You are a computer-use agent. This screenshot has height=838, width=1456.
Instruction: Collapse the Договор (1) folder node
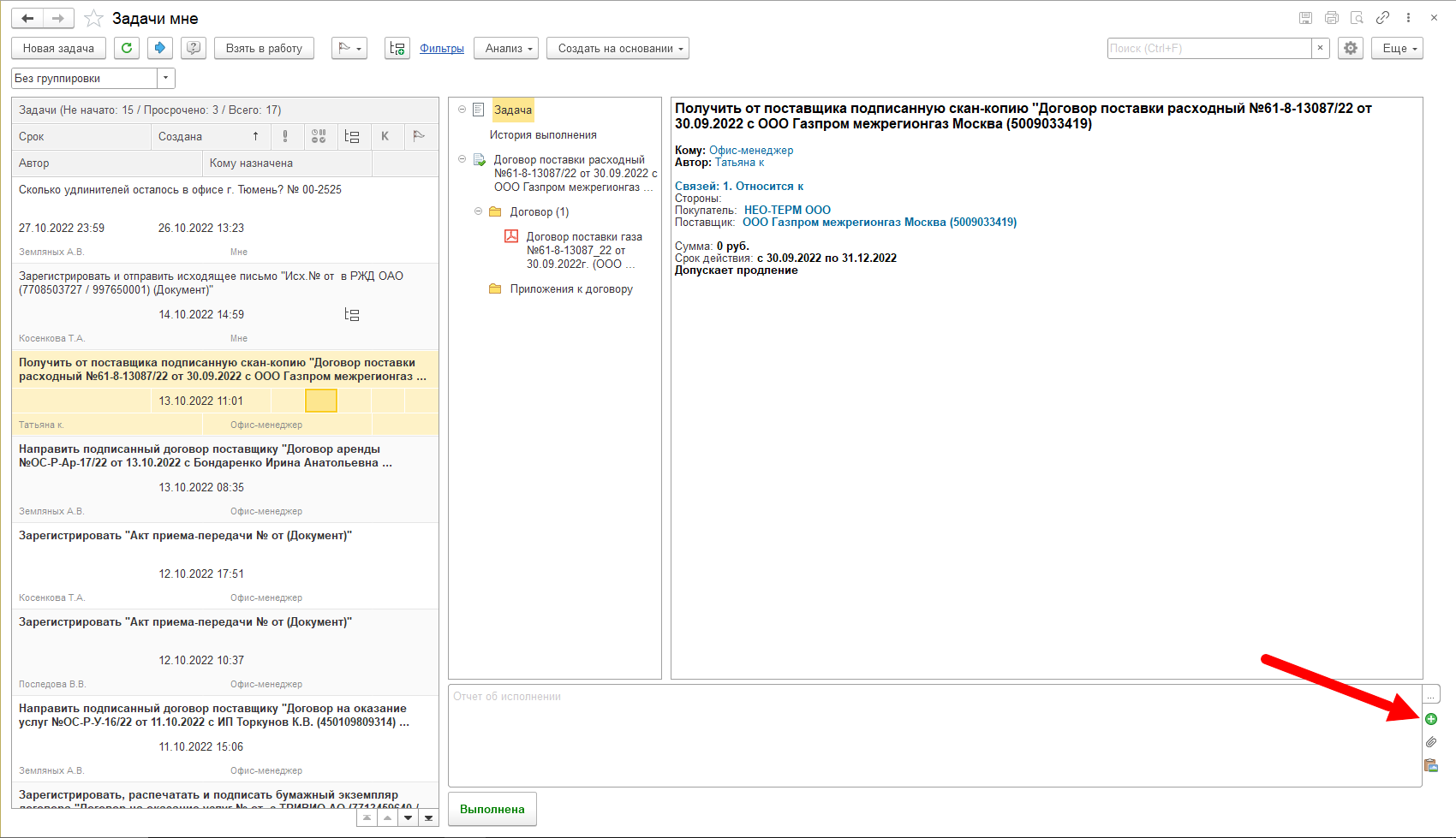coord(479,211)
